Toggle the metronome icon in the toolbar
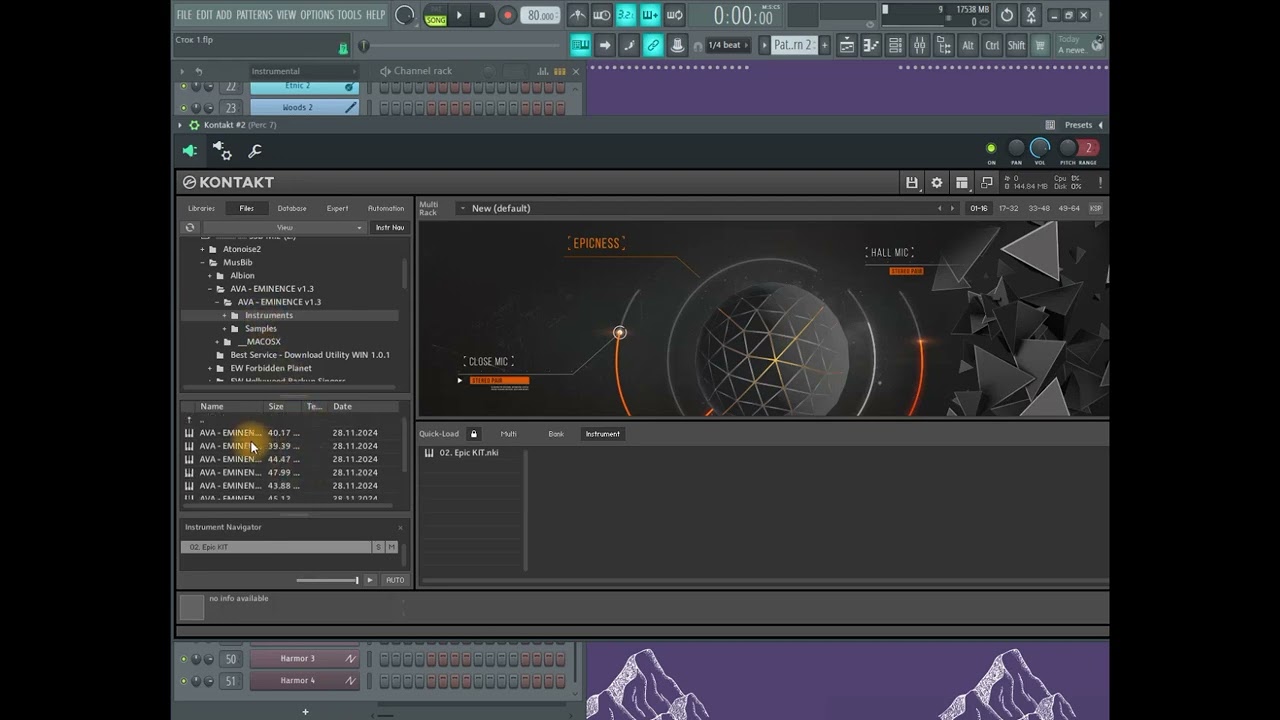The width and height of the screenshot is (1280, 720). (577, 15)
